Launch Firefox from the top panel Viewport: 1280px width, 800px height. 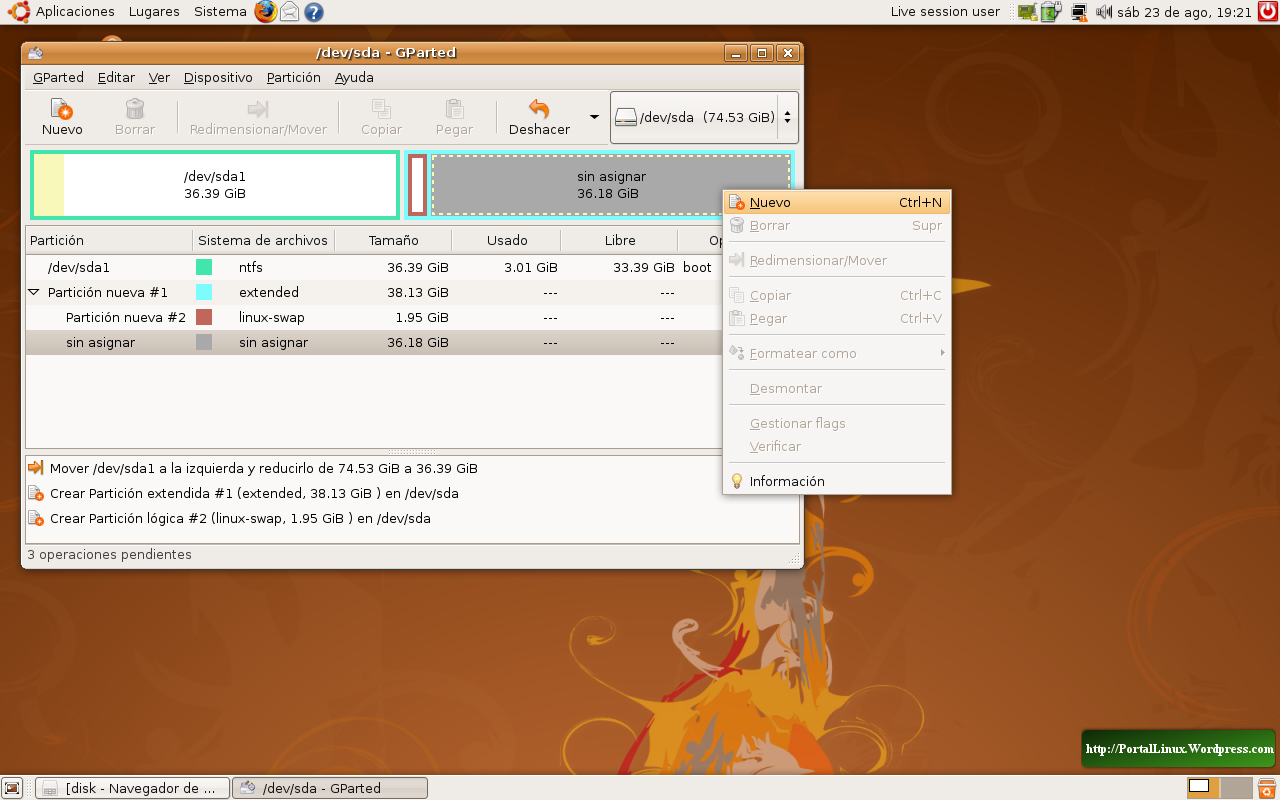point(265,12)
